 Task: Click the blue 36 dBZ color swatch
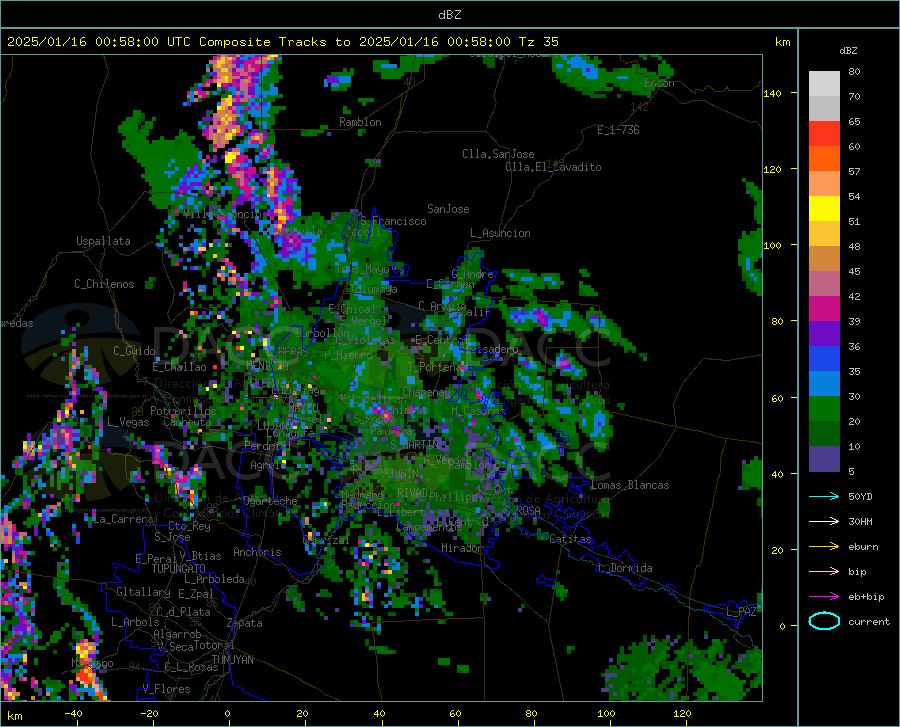[x=824, y=359]
